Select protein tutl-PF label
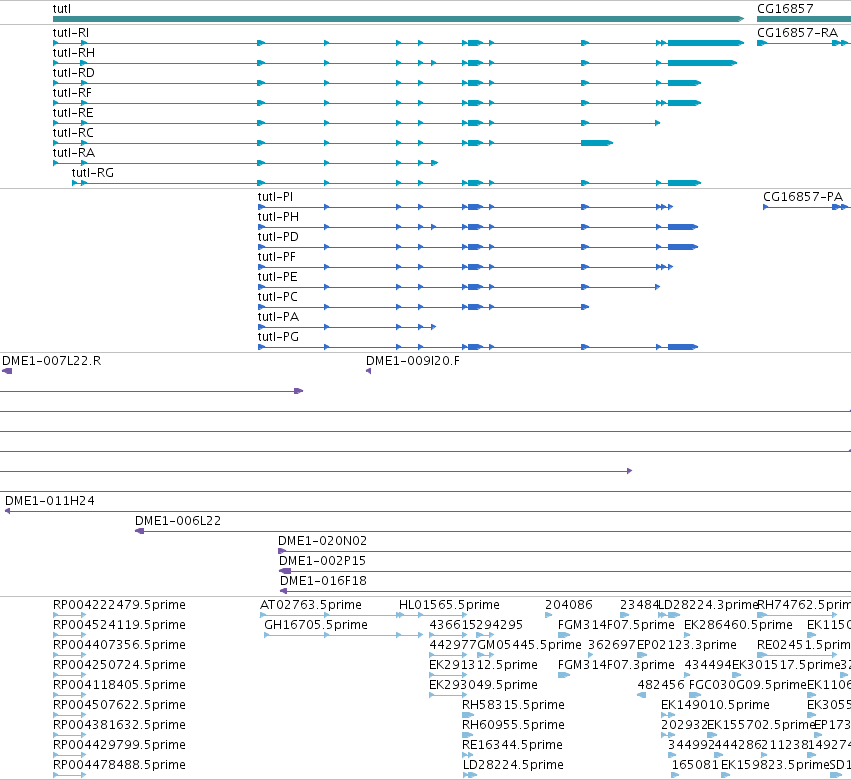 [277, 257]
